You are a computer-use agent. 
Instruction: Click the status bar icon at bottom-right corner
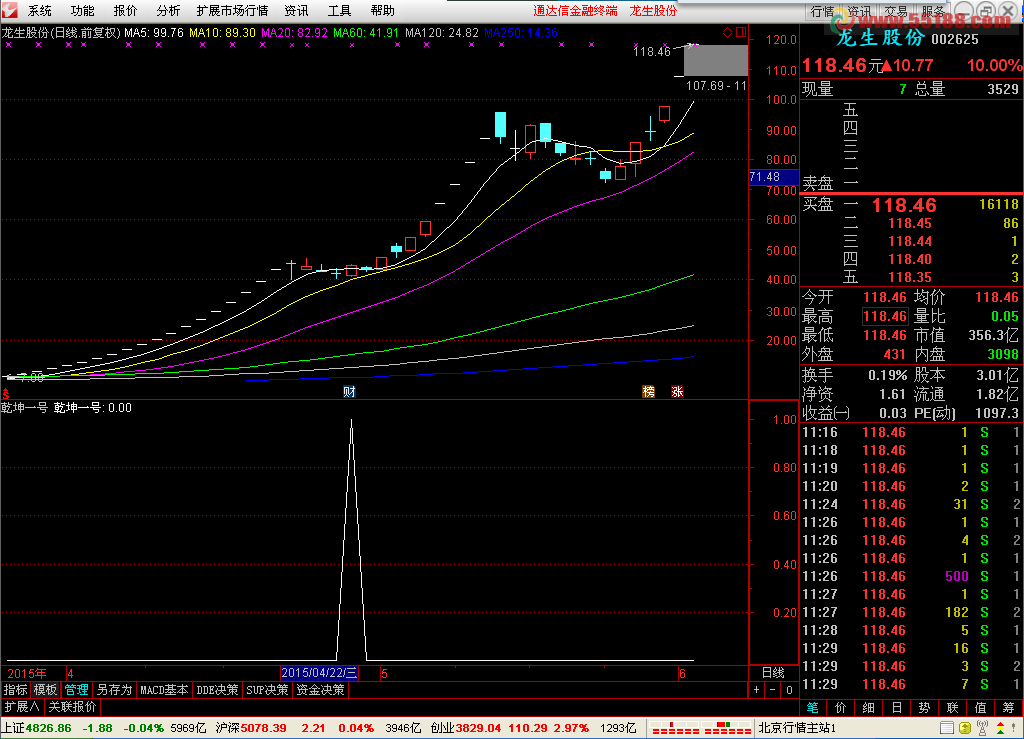point(1011,727)
